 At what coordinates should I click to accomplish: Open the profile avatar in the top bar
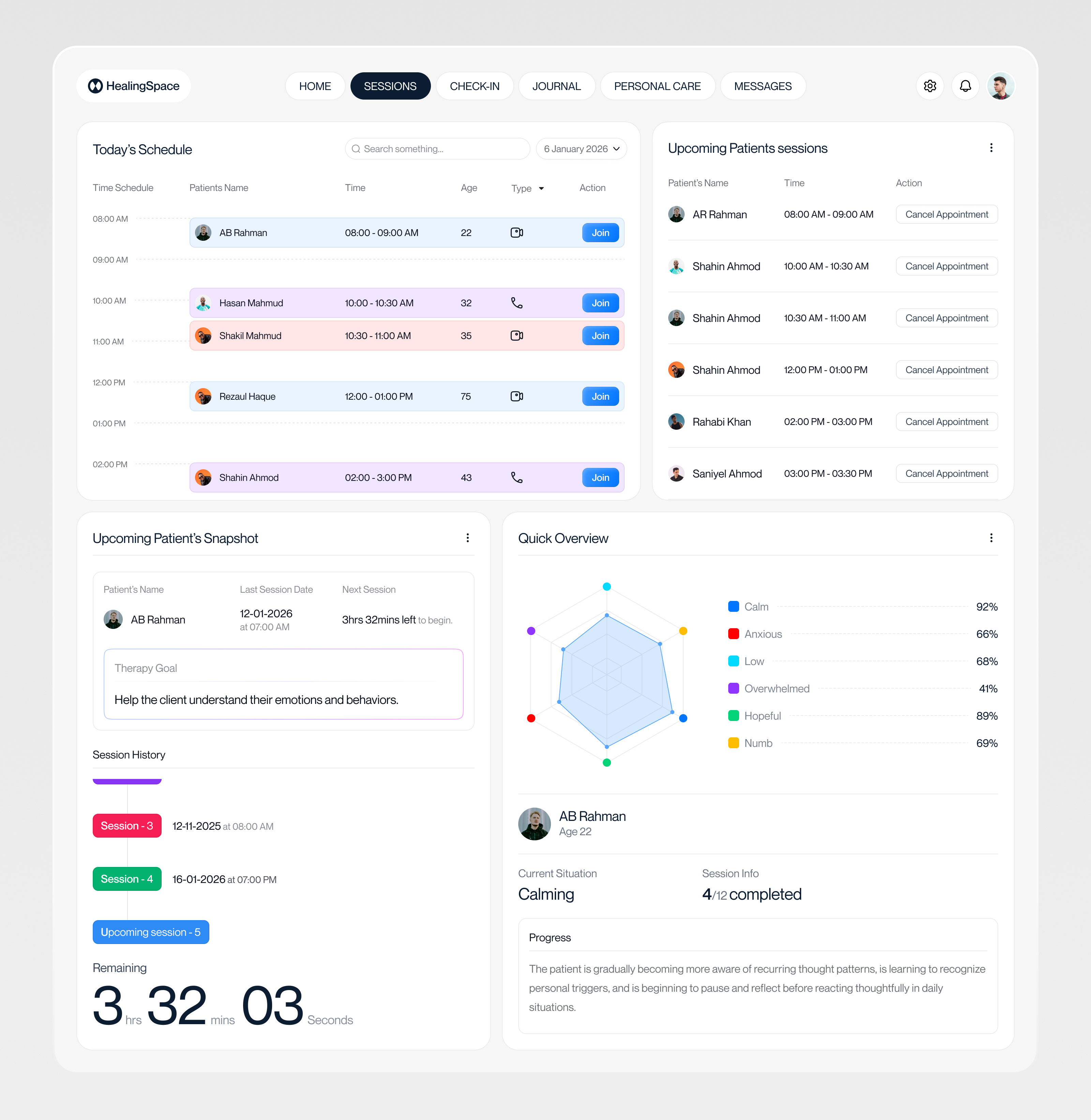pos(1000,86)
